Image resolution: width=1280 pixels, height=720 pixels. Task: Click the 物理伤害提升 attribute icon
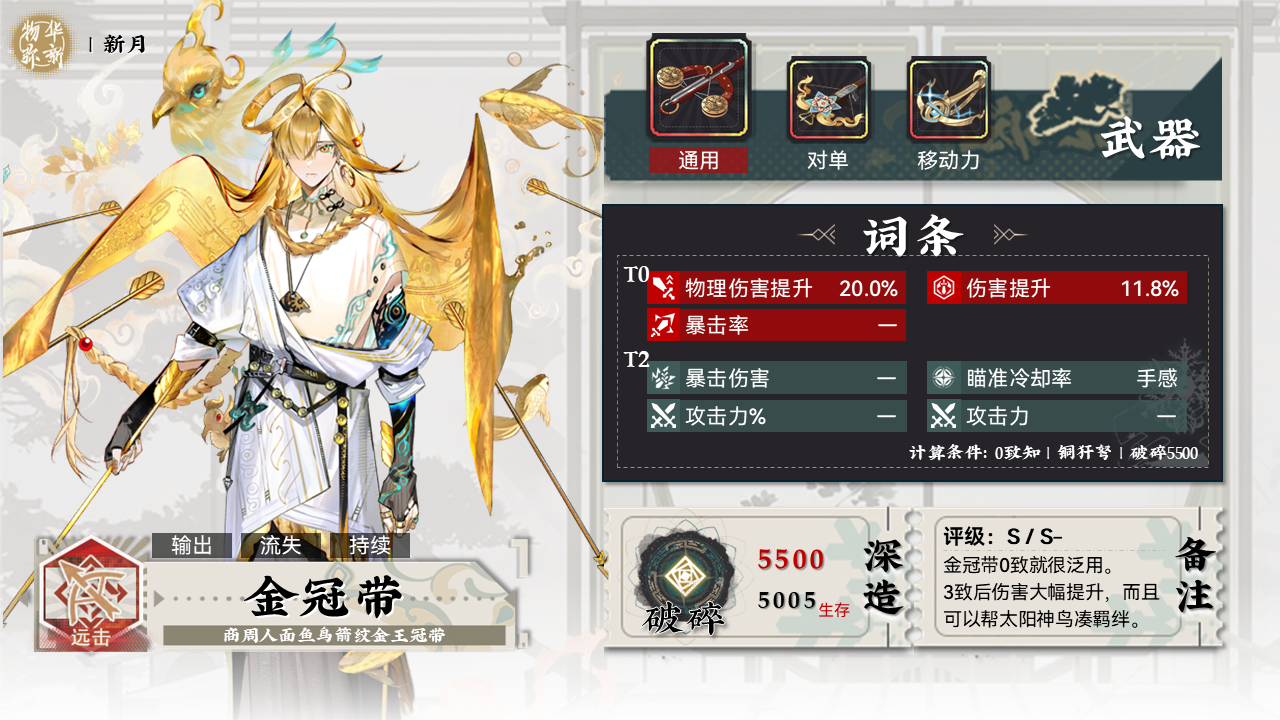[x=664, y=289]
